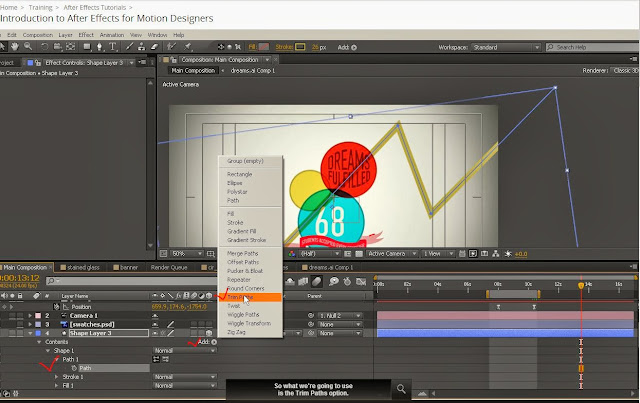Image resolution: width=640 pixels, height=403 pixels.
Task: Expand the Stroke 1 property group
Action: [x=56, y=377]
